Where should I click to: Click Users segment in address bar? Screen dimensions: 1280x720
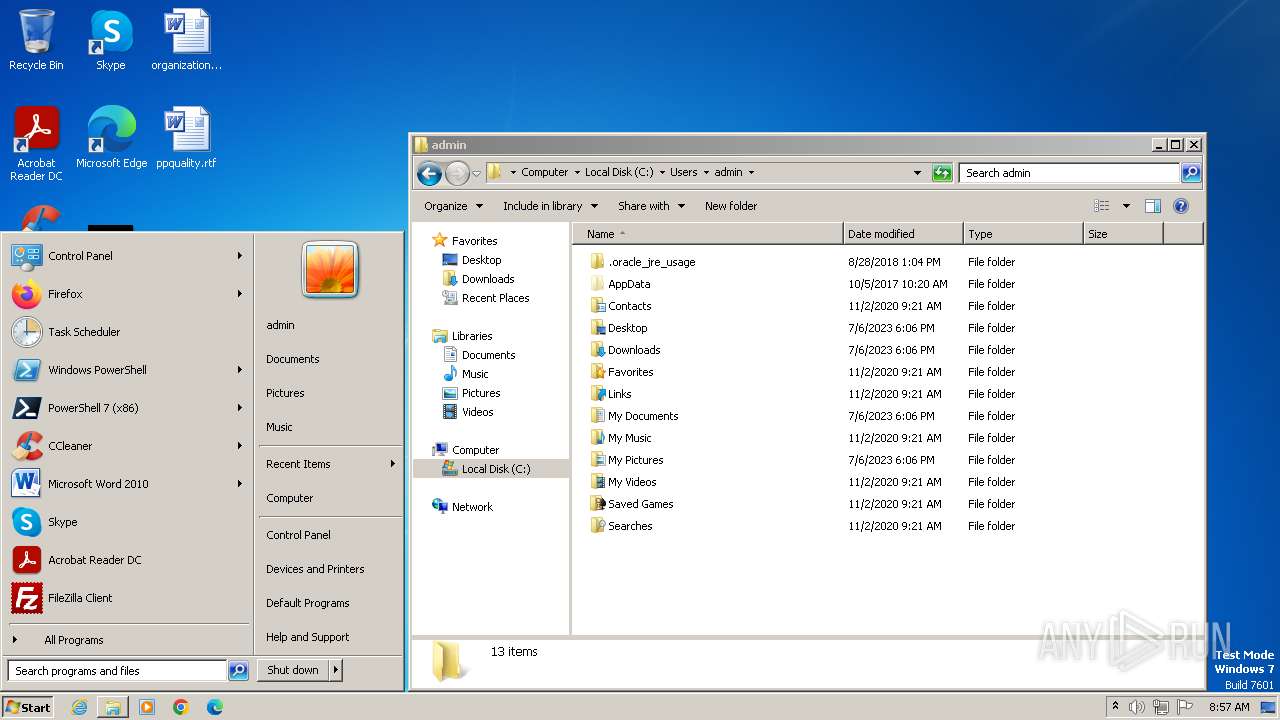click(x=684, y=172)
